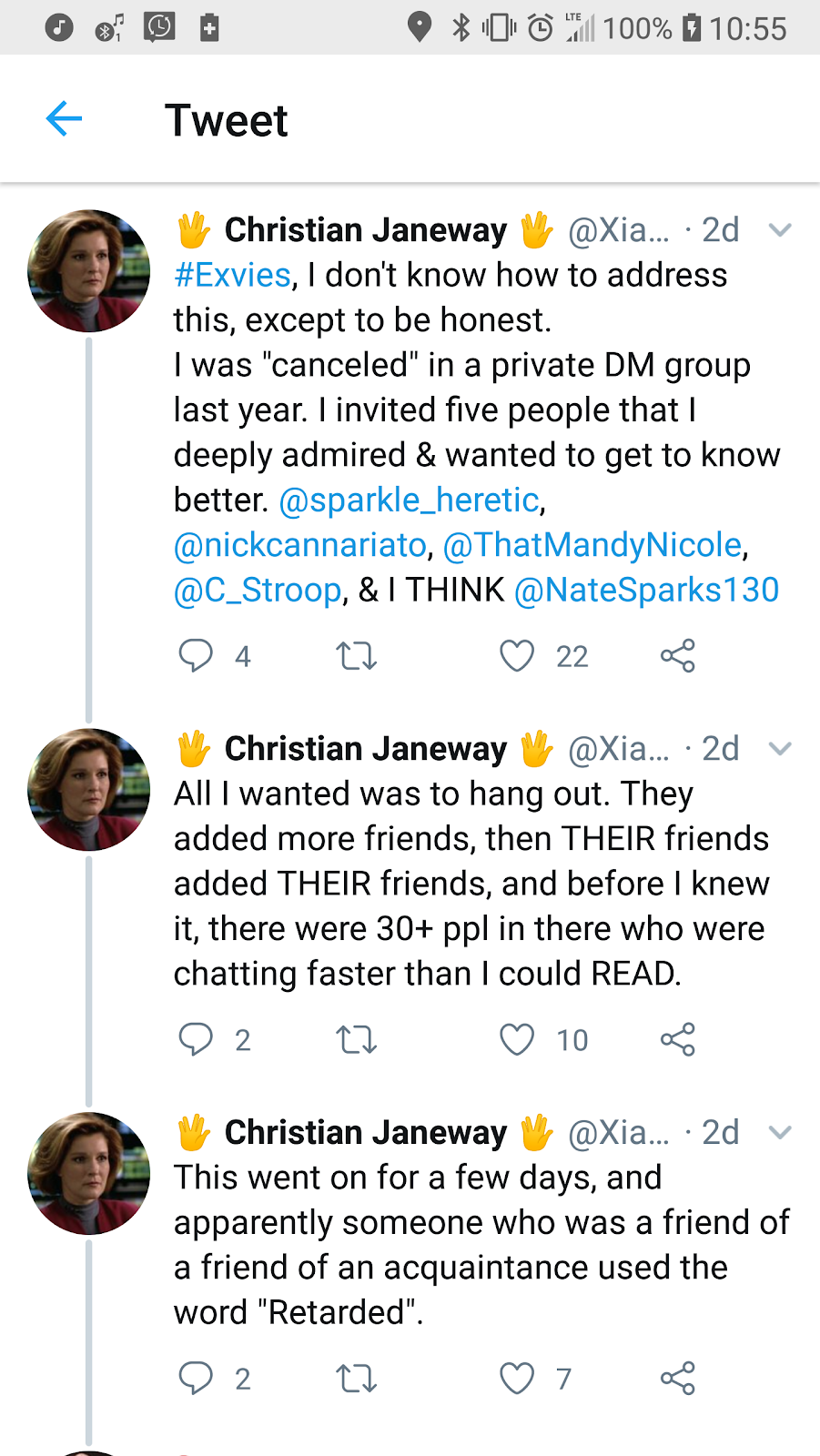Reply to the first tweet about #Exvies
This screenshot has height=1456, width=820.
[196, 655]
